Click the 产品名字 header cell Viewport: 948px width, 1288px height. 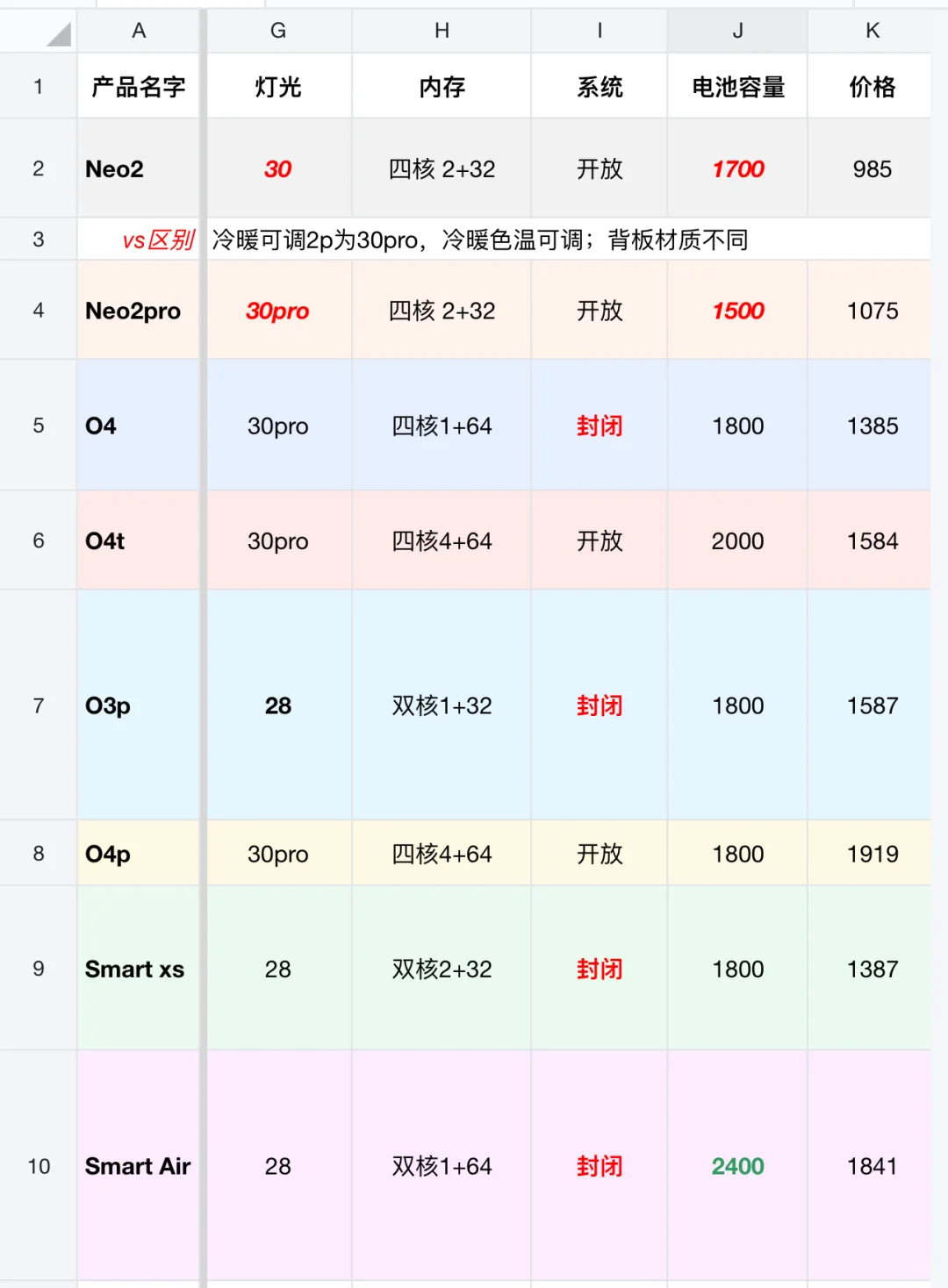(x=139, y=86)
